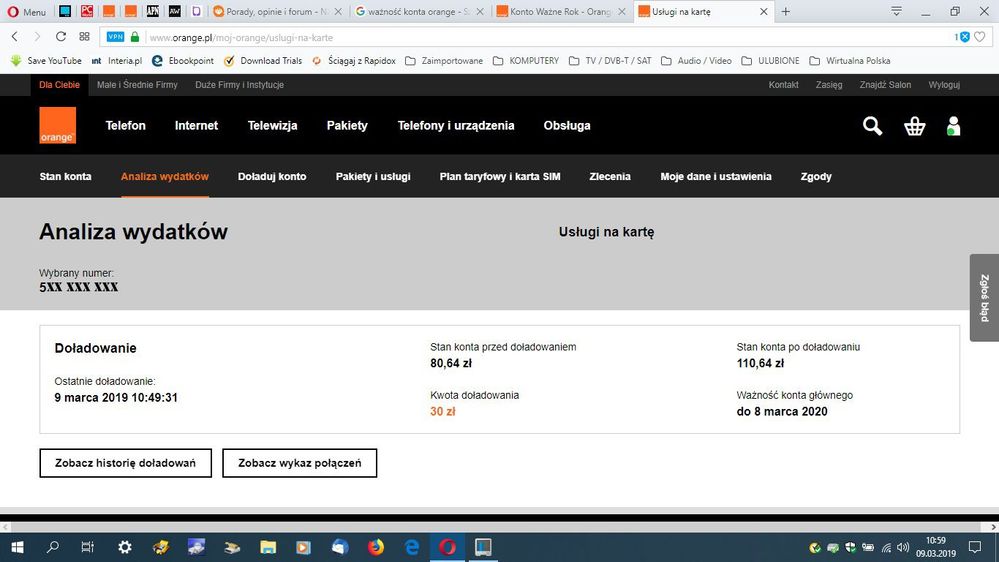999x562 pixels.
Task: Toggle the VPN badge in address bar
Action: tap(115, 37)
